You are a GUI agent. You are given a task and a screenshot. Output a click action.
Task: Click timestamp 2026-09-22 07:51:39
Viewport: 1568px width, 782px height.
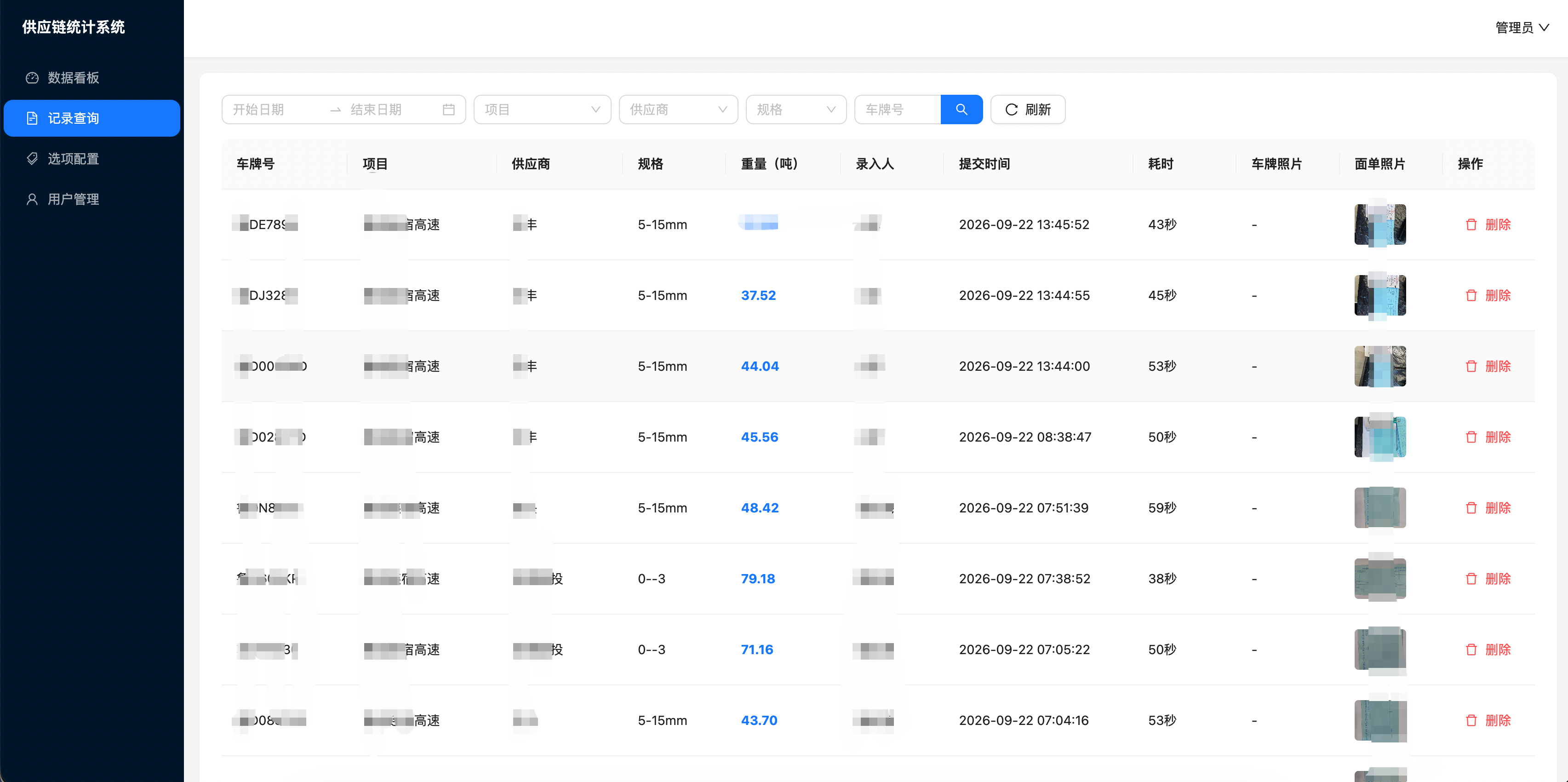1024,508
